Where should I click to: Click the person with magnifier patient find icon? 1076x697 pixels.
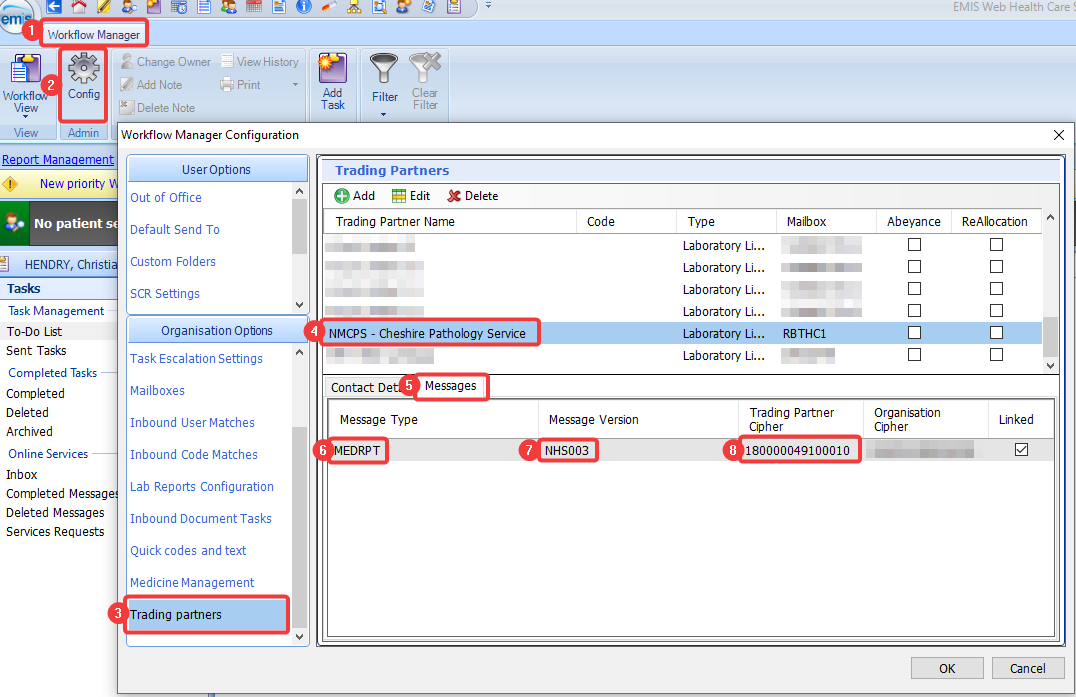129,7
